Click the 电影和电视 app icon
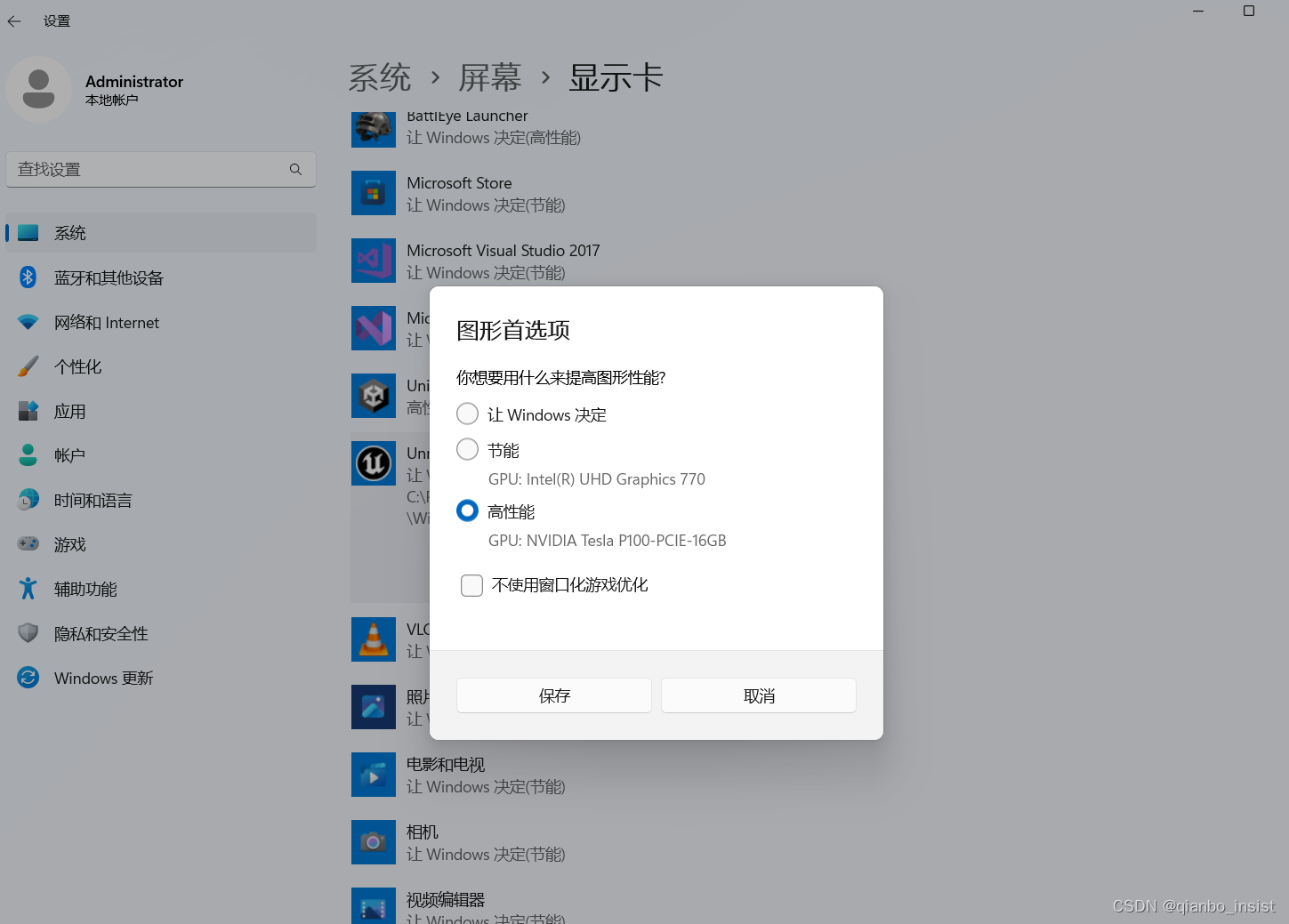 click(x=374, y=775)
